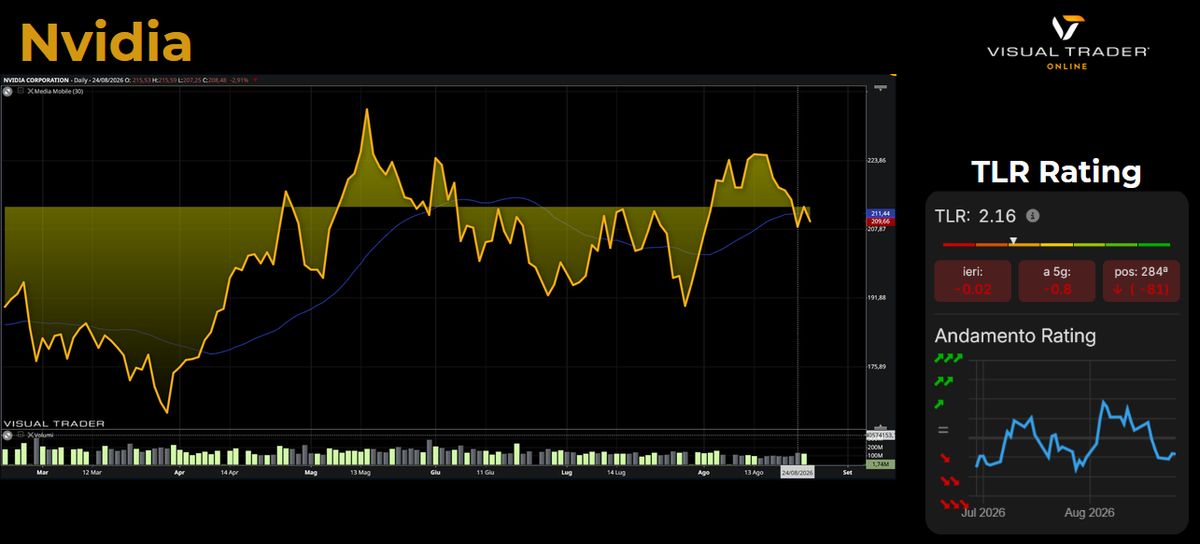Toggle the small checkbox left of Media Mobile (30)
Image resolution: width=1200 pixels, height=544 pixels.
click(21, 90)
